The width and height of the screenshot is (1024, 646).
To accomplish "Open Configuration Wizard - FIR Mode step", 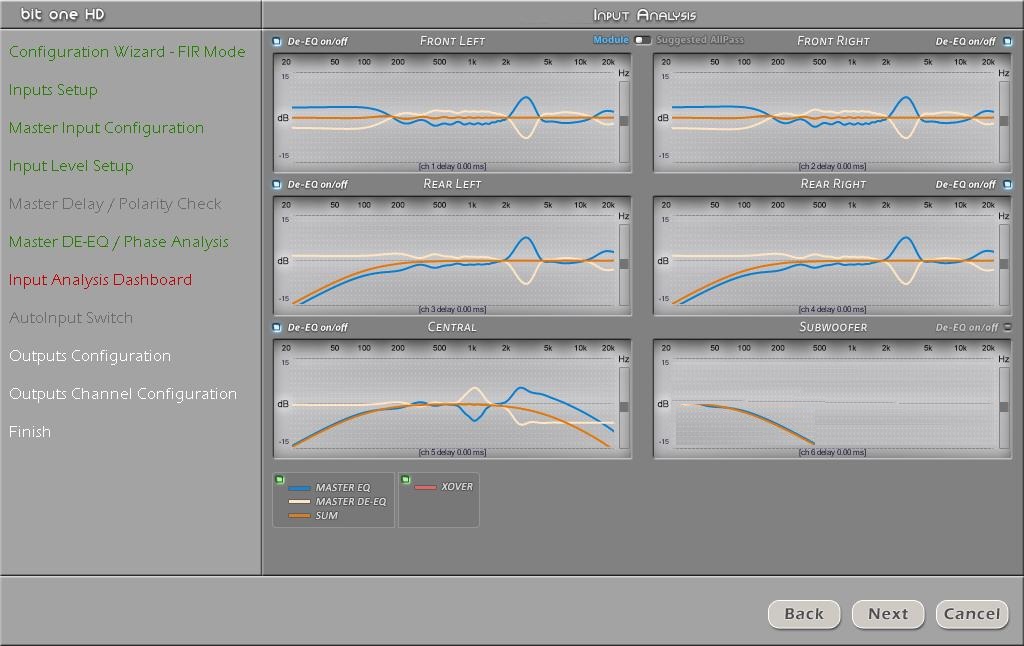I will 127,52.
